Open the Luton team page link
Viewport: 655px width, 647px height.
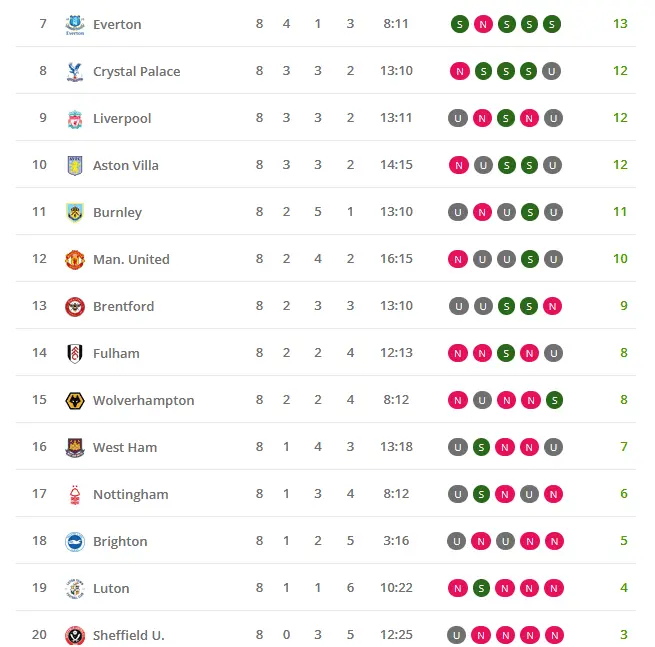pos(111,588)
